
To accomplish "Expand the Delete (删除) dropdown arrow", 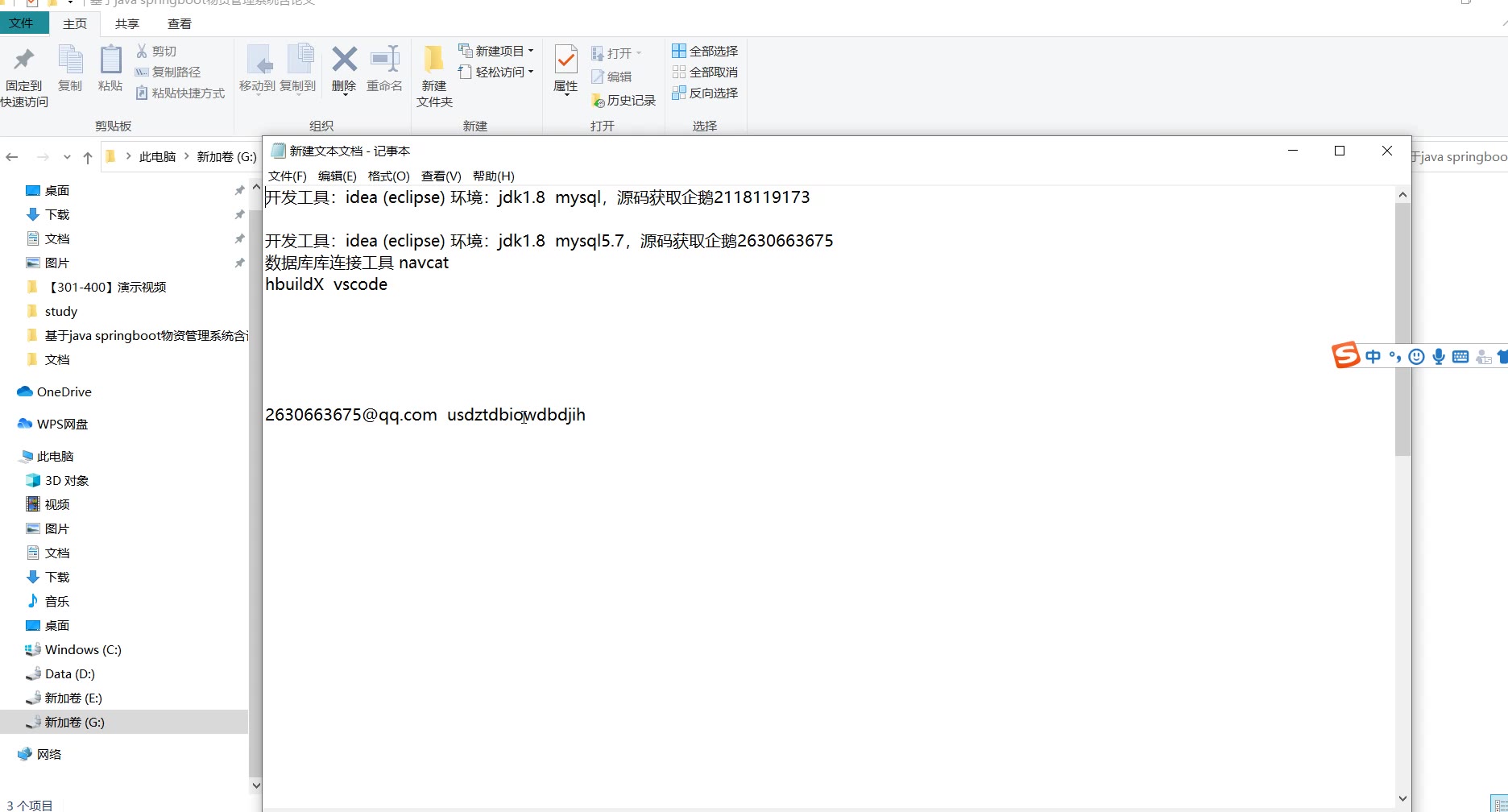I will [x=344, y=95].
